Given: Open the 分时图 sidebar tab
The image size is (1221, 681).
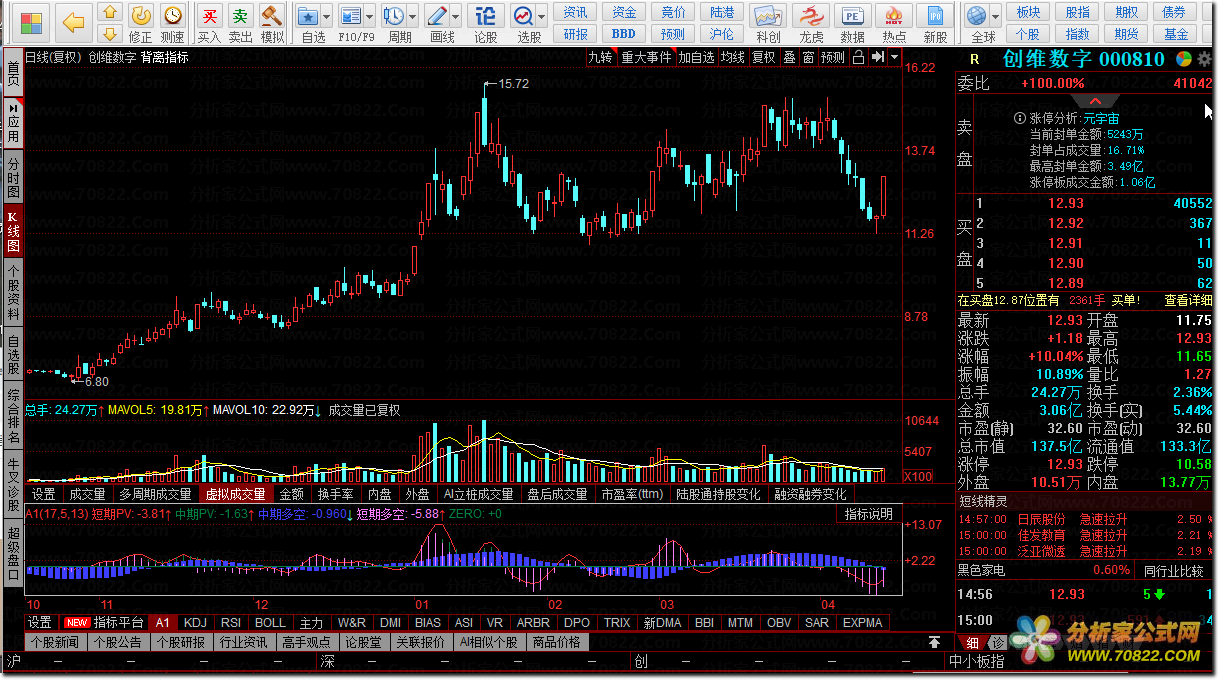Looking at the screenshot, I should coord(13,176).
